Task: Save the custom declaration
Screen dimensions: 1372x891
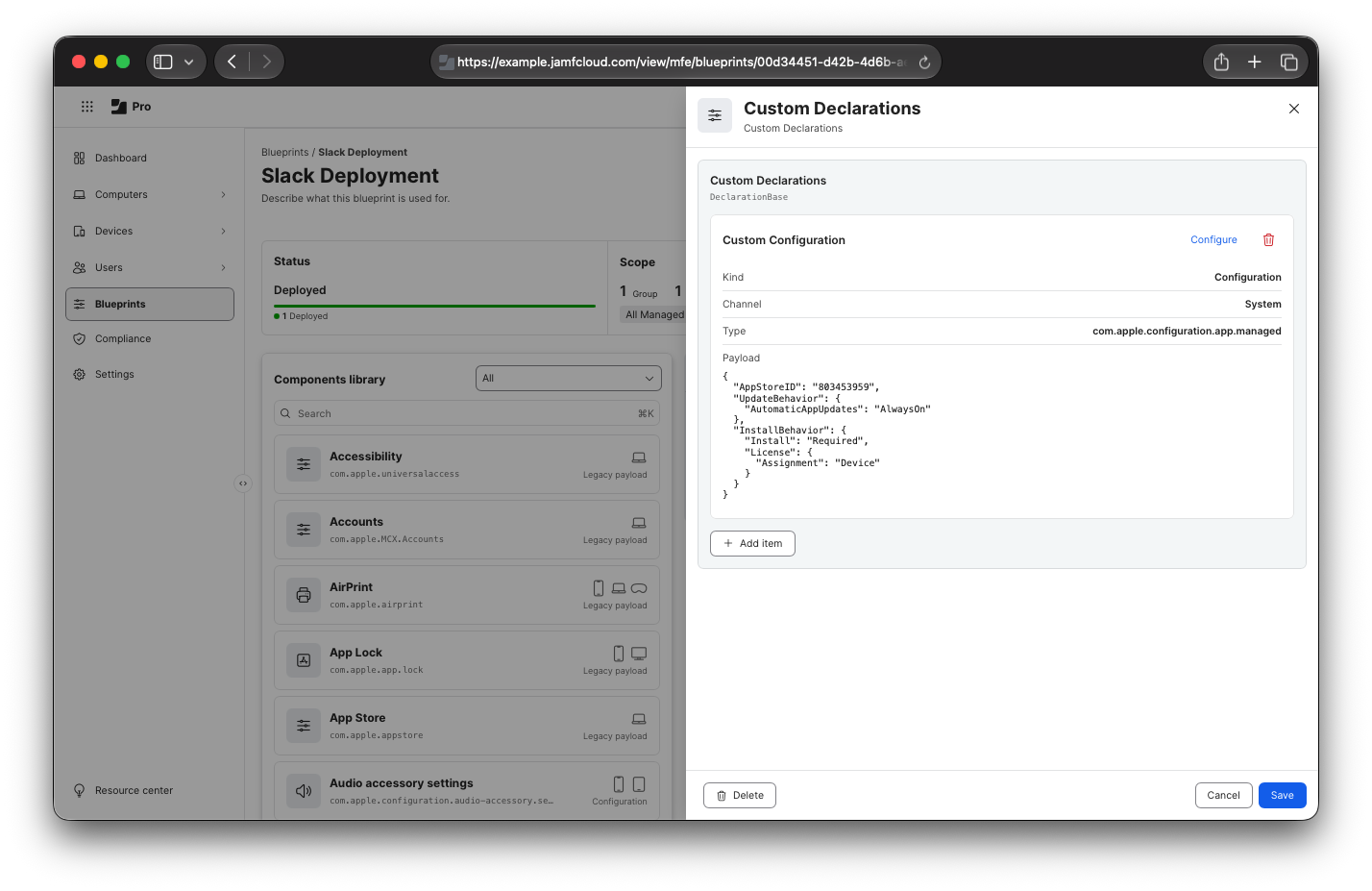Action: click(x=1282, y=796)
